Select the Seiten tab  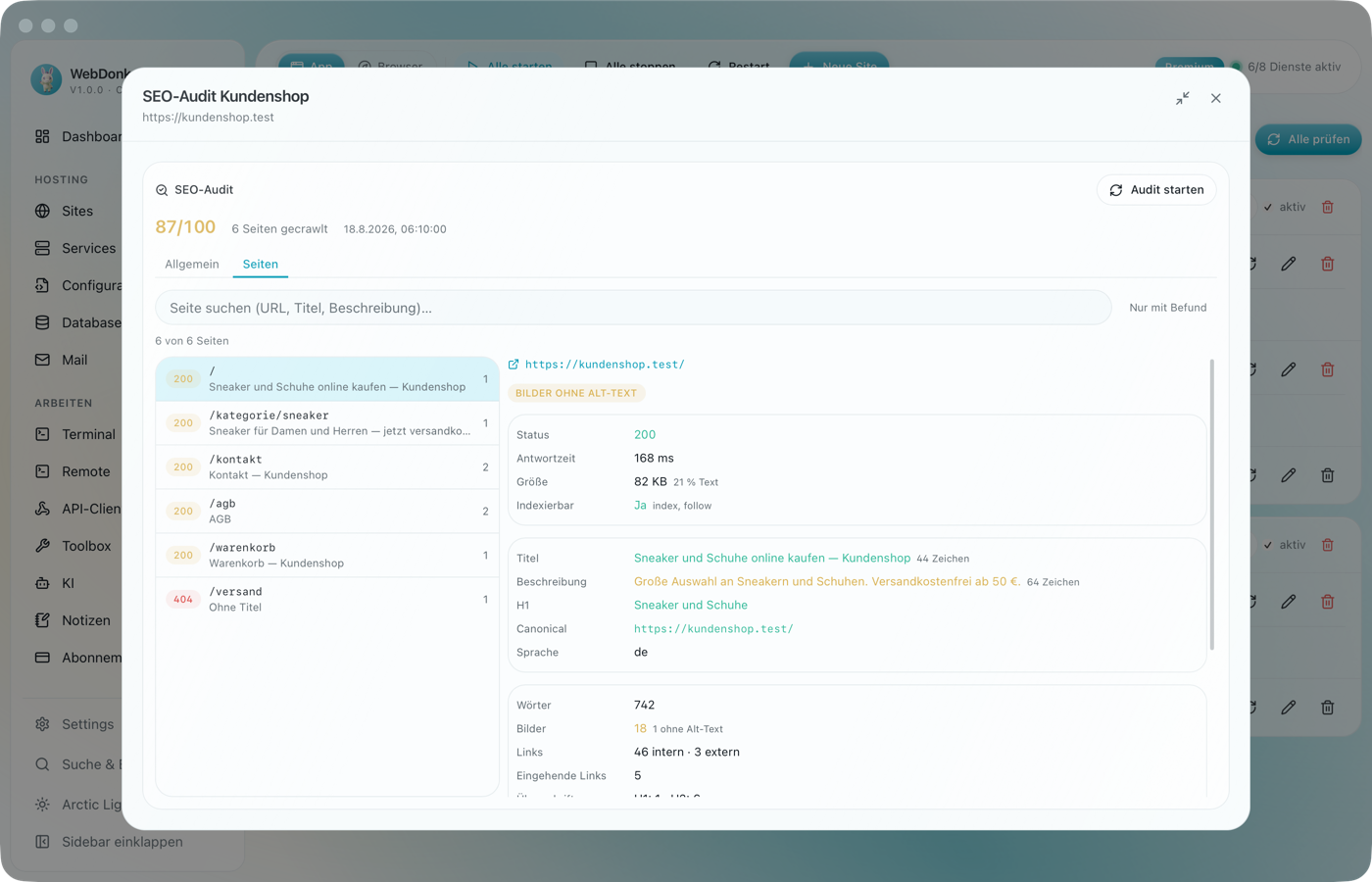click(x=261, y=265)
